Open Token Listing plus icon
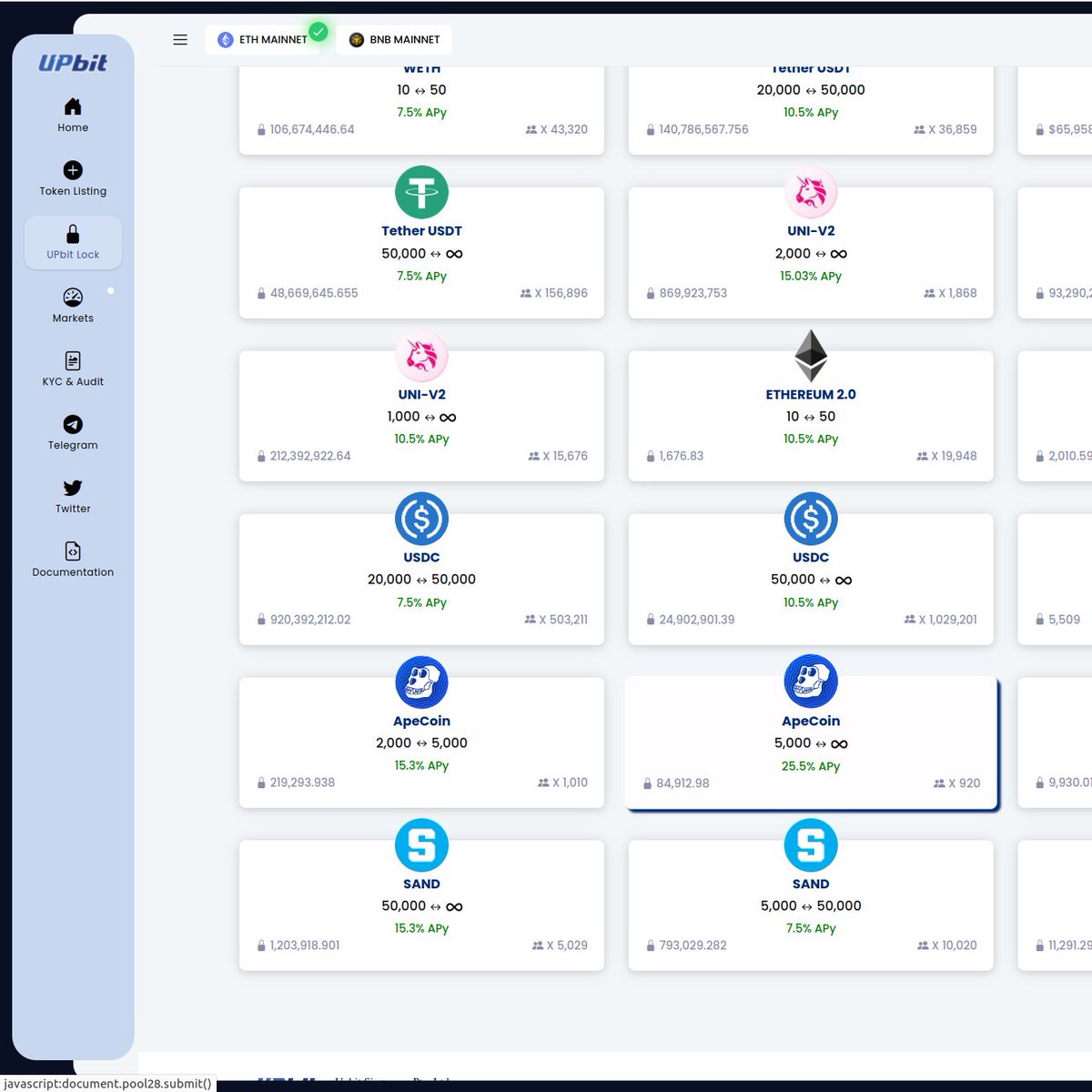 pos(73,170)
